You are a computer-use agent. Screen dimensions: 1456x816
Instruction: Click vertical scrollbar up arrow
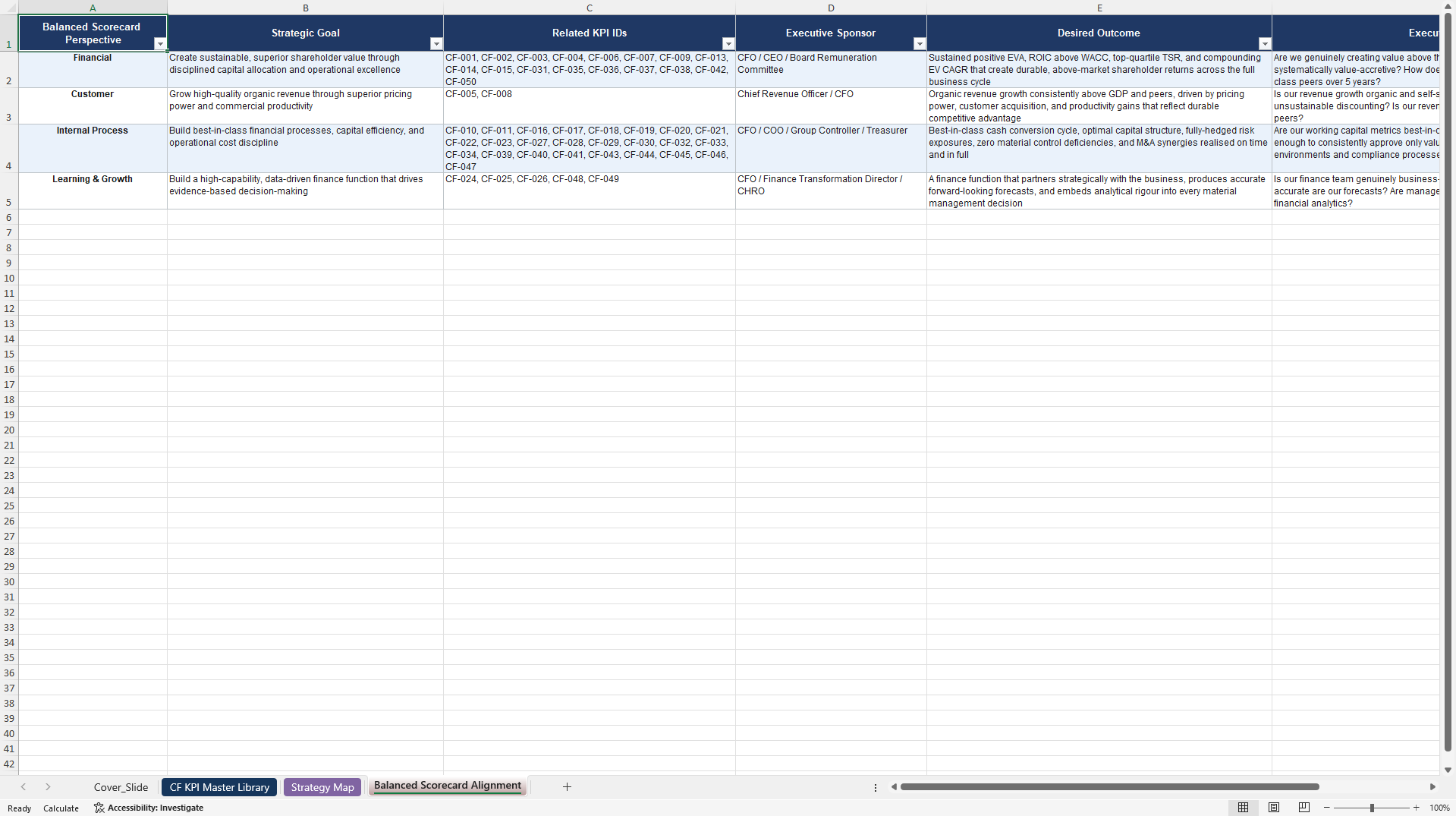point(1448,6)
